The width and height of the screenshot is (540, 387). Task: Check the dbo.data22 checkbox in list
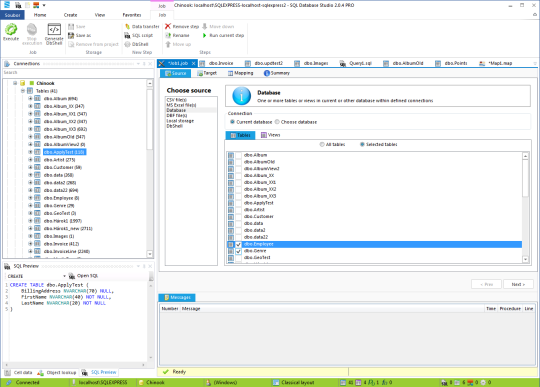click(238, 238)
